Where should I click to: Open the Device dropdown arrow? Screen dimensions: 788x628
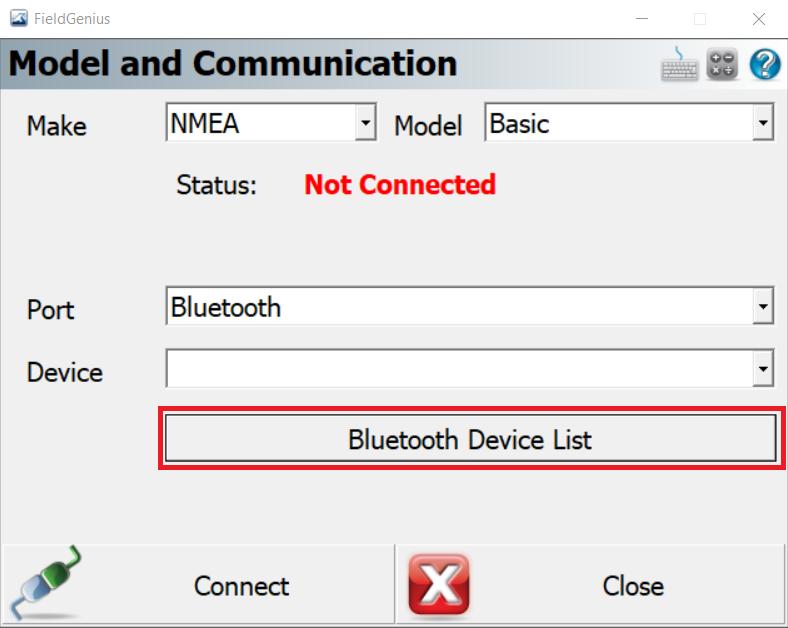click(x=763, y=369)
